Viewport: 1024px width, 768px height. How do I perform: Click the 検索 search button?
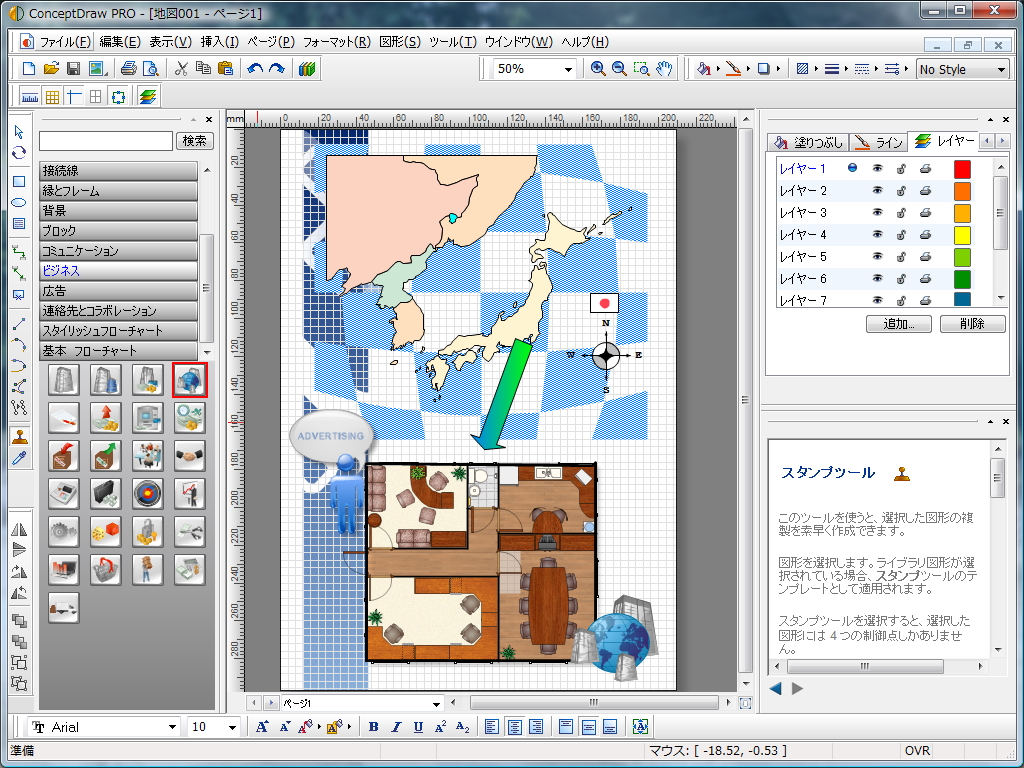[x=195, y=142]
